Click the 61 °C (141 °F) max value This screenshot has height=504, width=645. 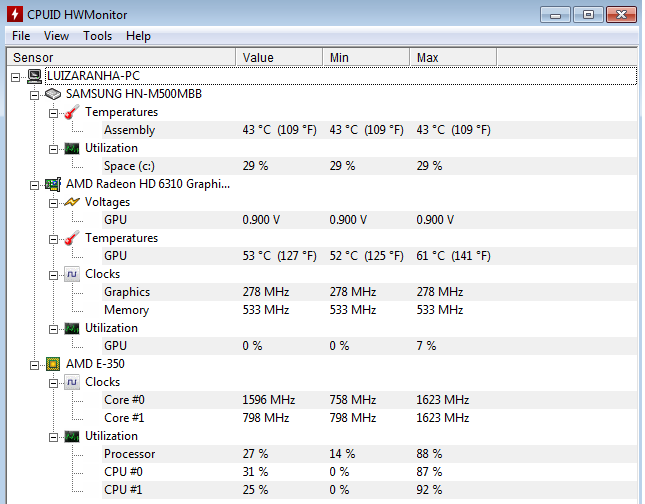tap(453, 256)
